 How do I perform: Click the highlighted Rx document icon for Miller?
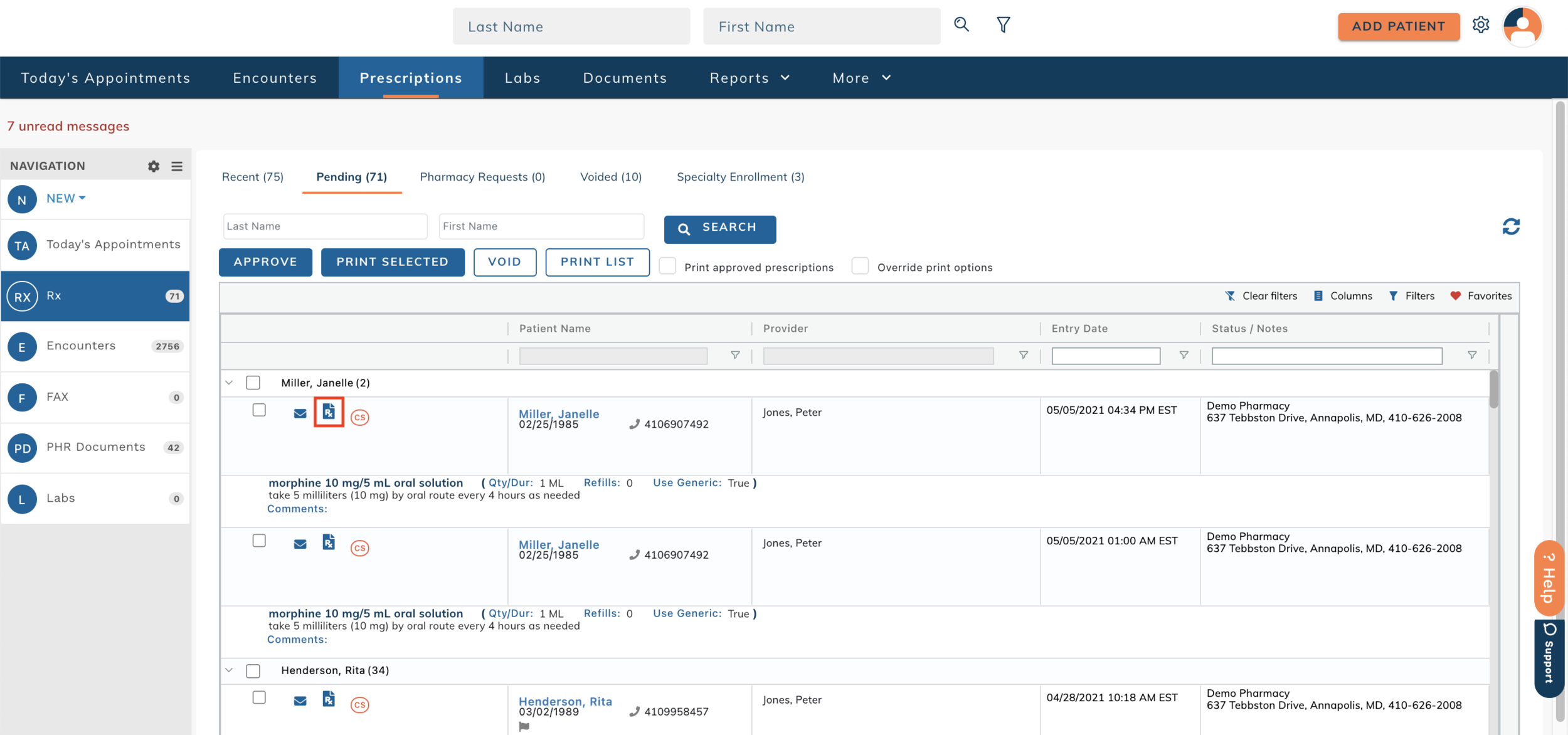[329, 412]
